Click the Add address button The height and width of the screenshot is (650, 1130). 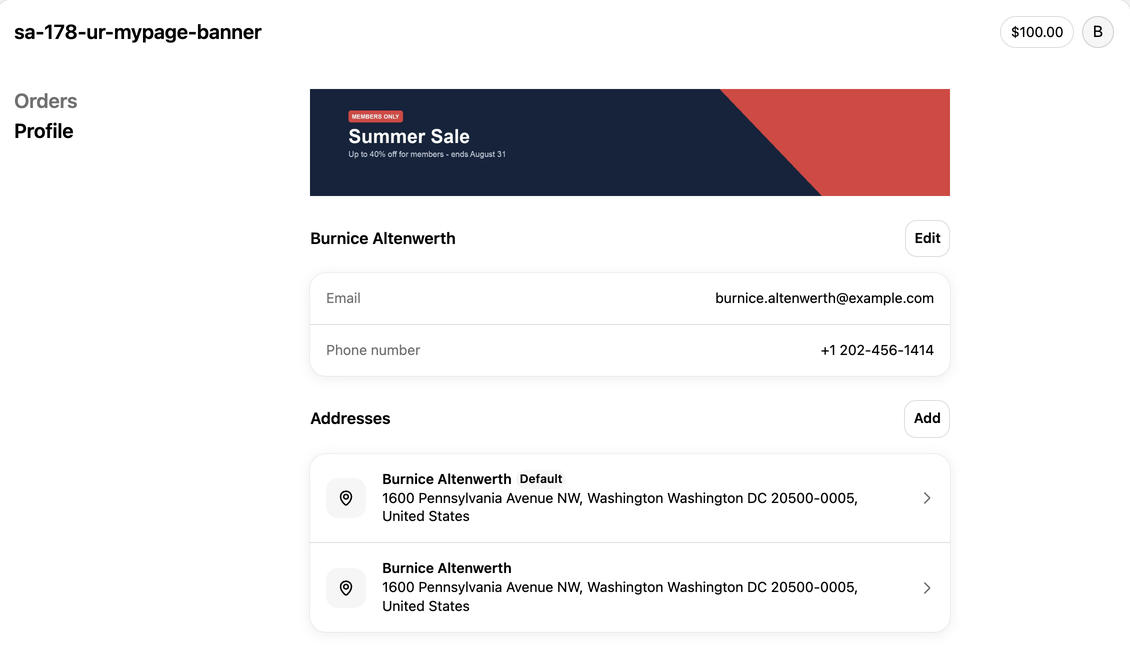pyautogui.click(x=927, y=419)
